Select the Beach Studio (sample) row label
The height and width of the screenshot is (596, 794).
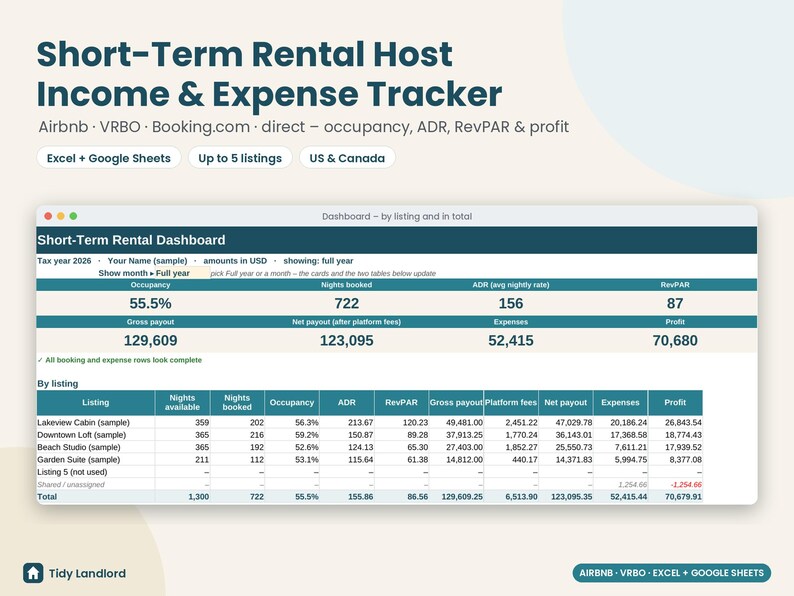(x=79, y=447)
